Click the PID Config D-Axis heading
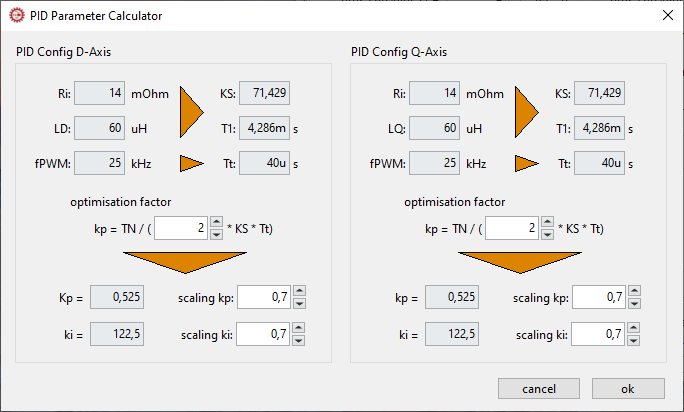This screenshot has height=412, width=684. (64, 52)
